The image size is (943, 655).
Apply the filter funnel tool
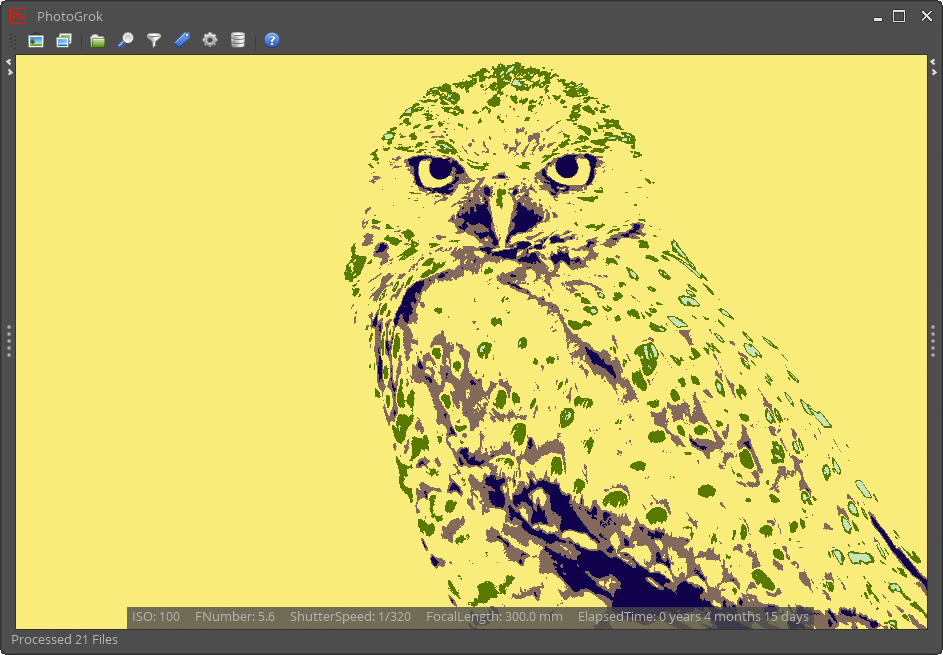pyautogui.click(x=152, y=40)
